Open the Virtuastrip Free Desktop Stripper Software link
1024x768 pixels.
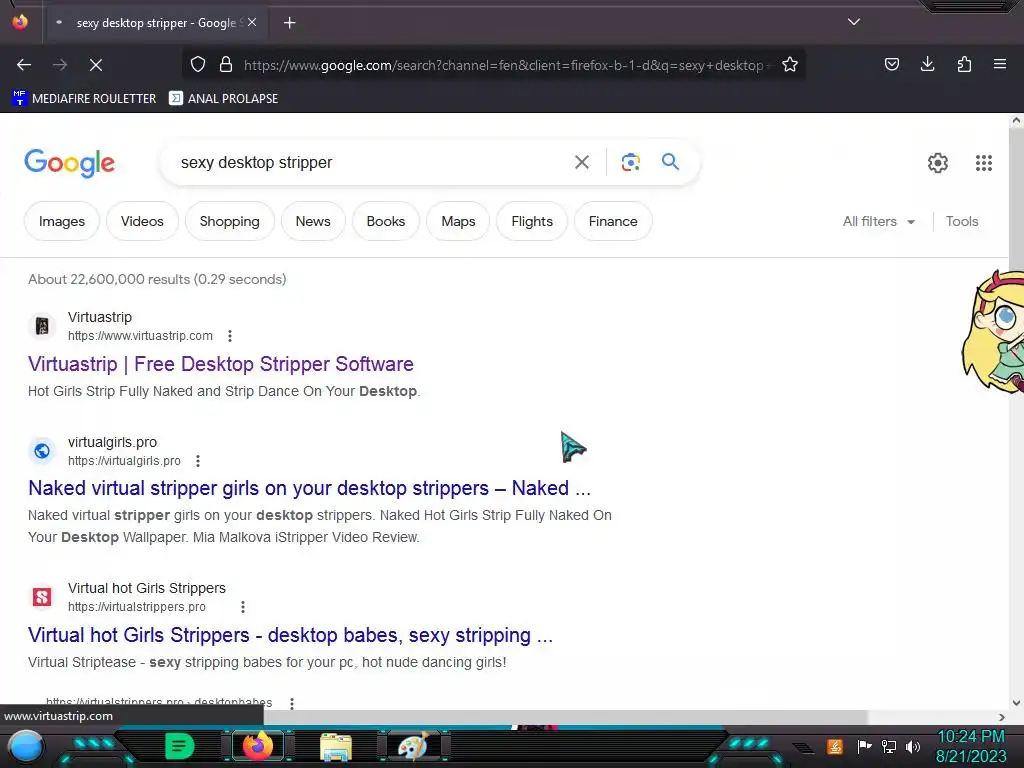(221, 364)
